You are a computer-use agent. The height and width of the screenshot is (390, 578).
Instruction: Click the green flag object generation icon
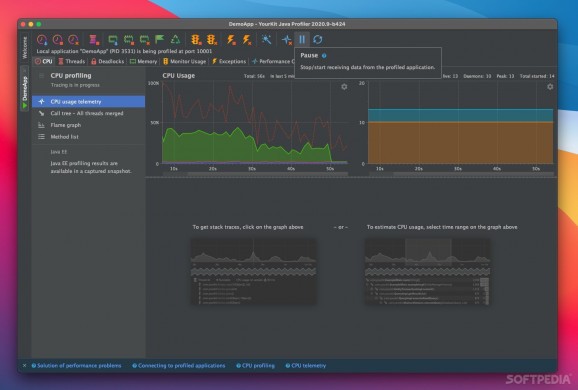tap(160, 39)
